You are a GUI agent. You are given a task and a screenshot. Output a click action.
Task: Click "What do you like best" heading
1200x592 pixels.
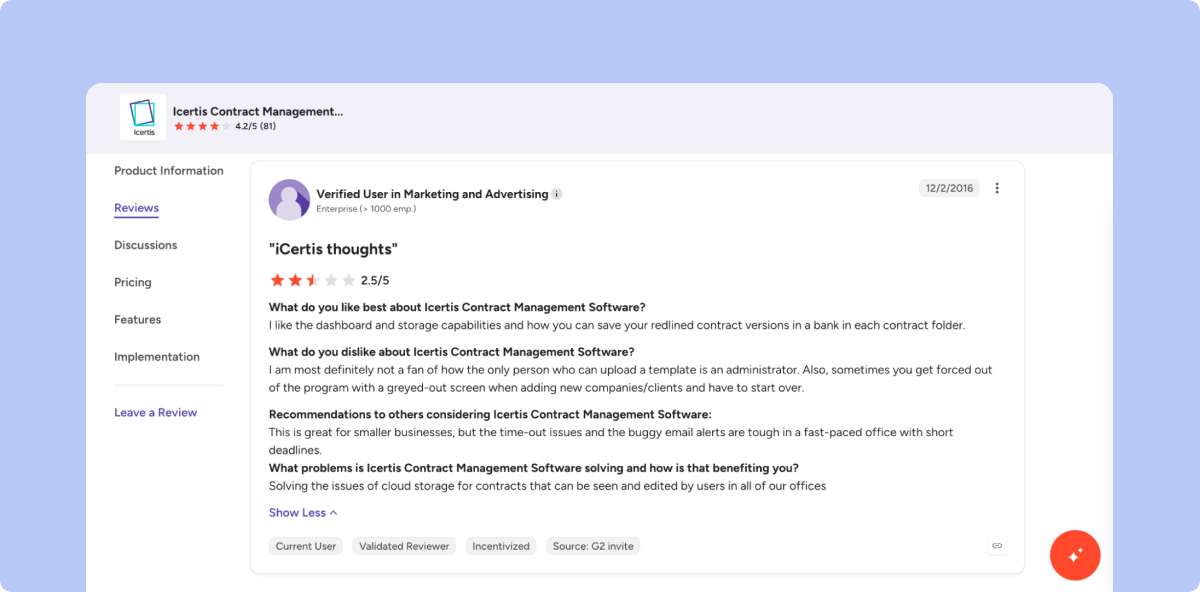point(457,307)
